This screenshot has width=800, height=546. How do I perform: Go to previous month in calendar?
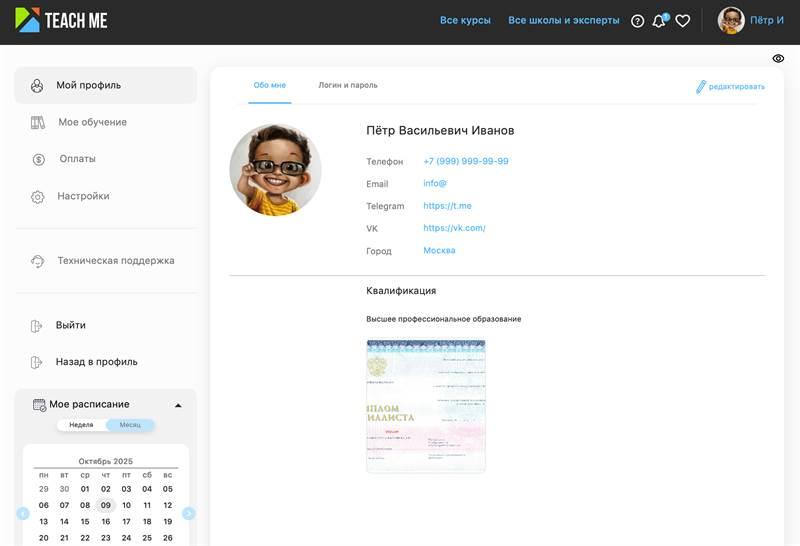[x=23, y=513]
